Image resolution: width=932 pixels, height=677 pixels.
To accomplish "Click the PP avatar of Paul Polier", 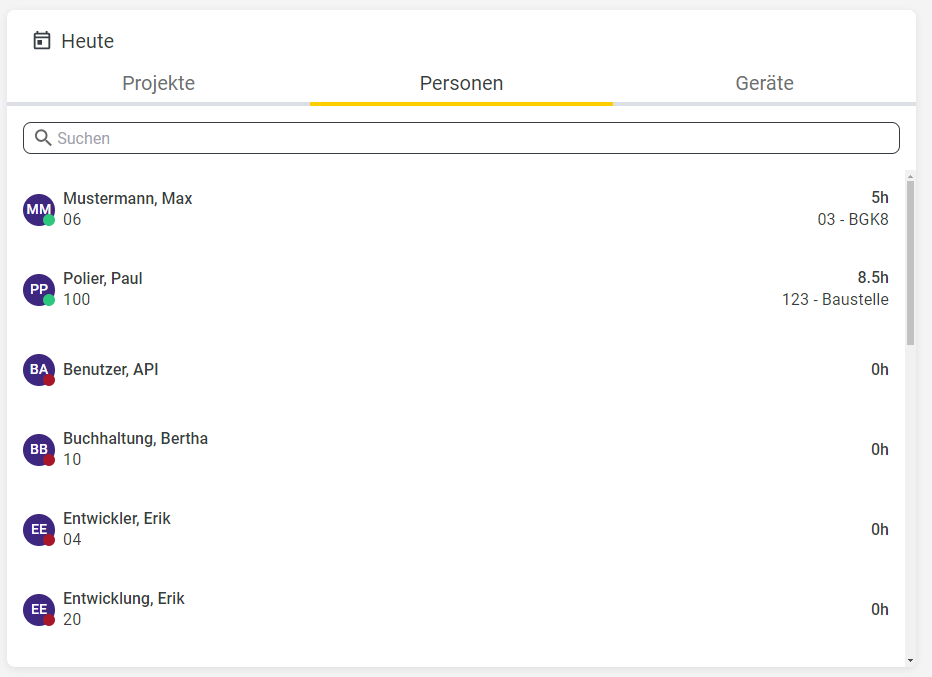I will (x=39, y=289).
